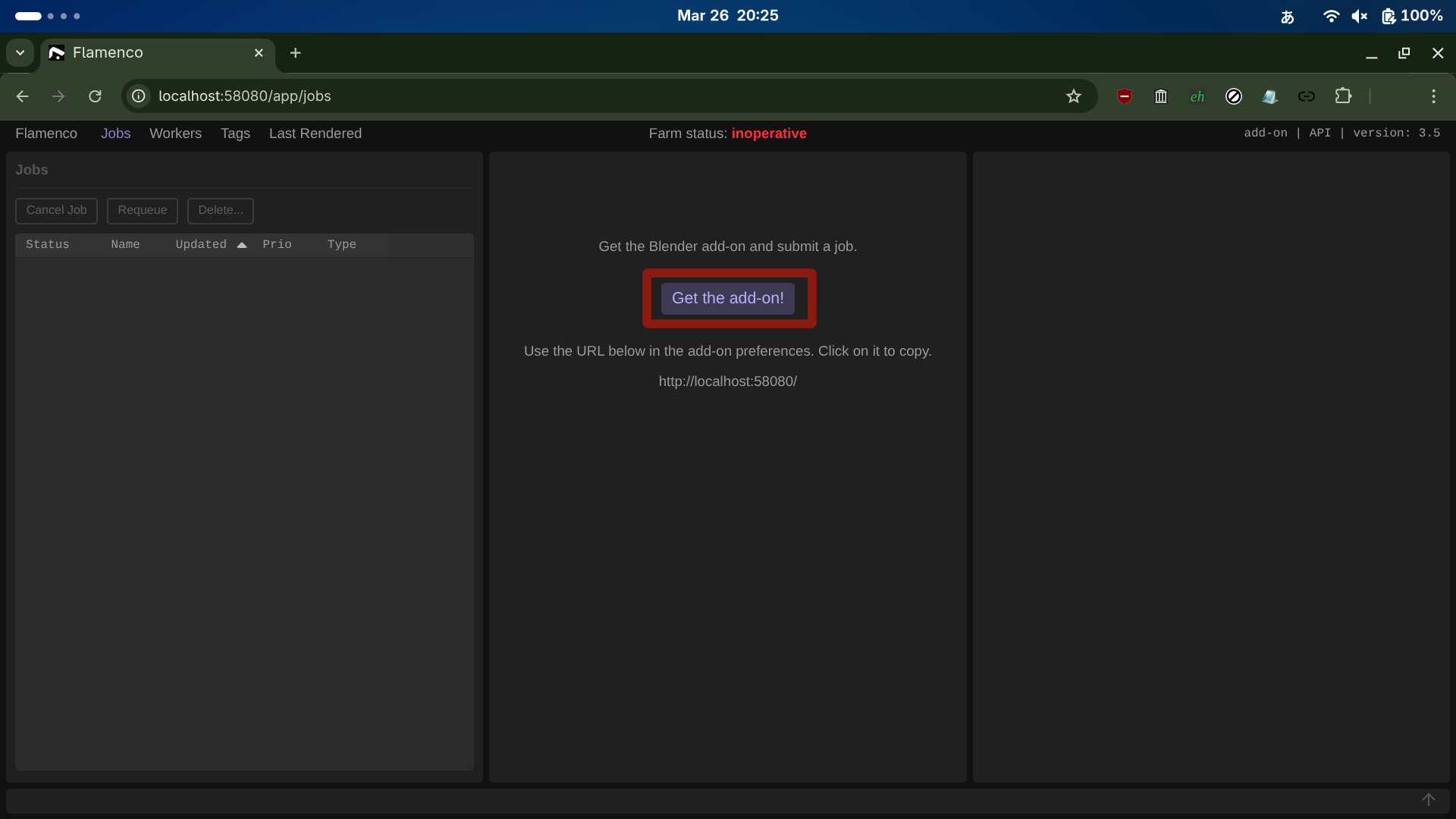Click the Delete... button
Screen dimensions: 1456x819
click(x=221, y=211)
